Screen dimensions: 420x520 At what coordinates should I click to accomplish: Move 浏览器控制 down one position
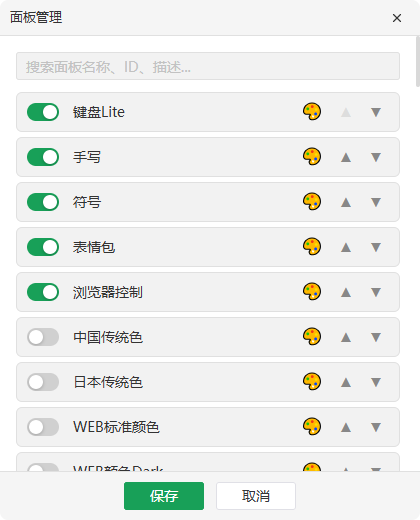pyautogui.click(x=376, y=292)
